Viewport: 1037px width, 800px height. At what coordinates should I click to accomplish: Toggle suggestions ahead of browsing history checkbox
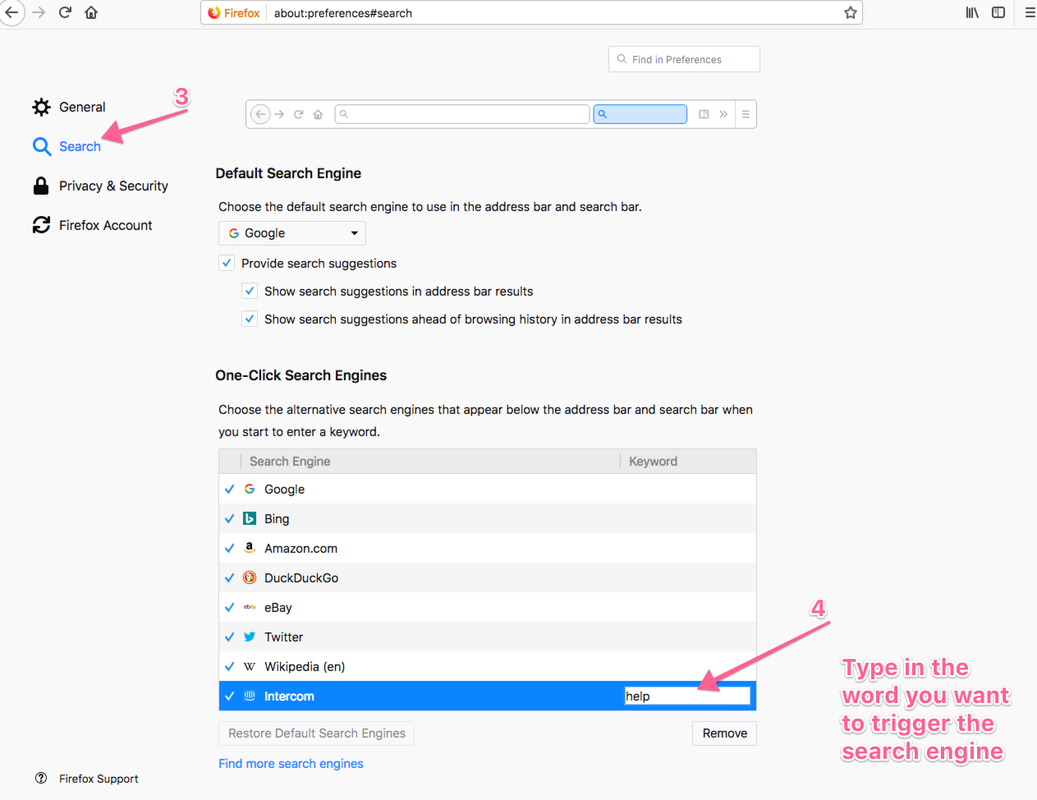(x=249, y=319)
